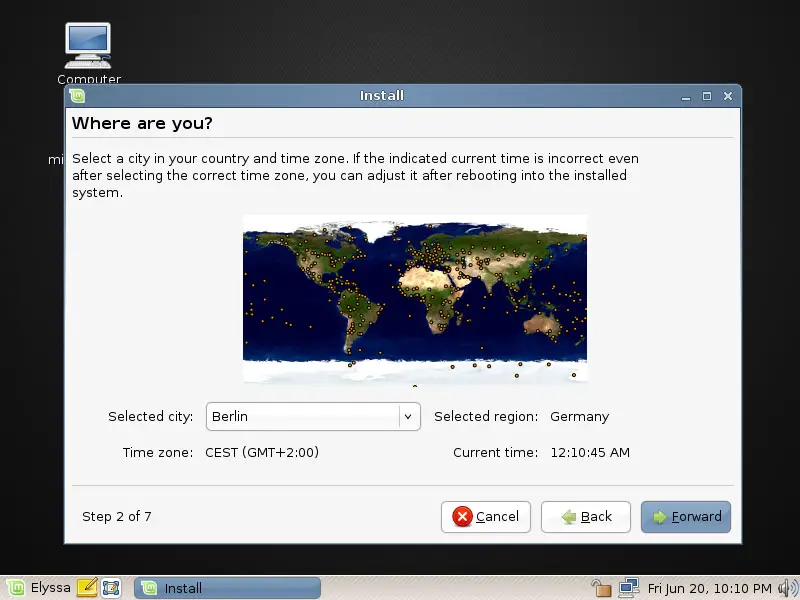This screenshot has width=800, height=600.
Task: Click Forward to continue installation
Action: (686, 517)
